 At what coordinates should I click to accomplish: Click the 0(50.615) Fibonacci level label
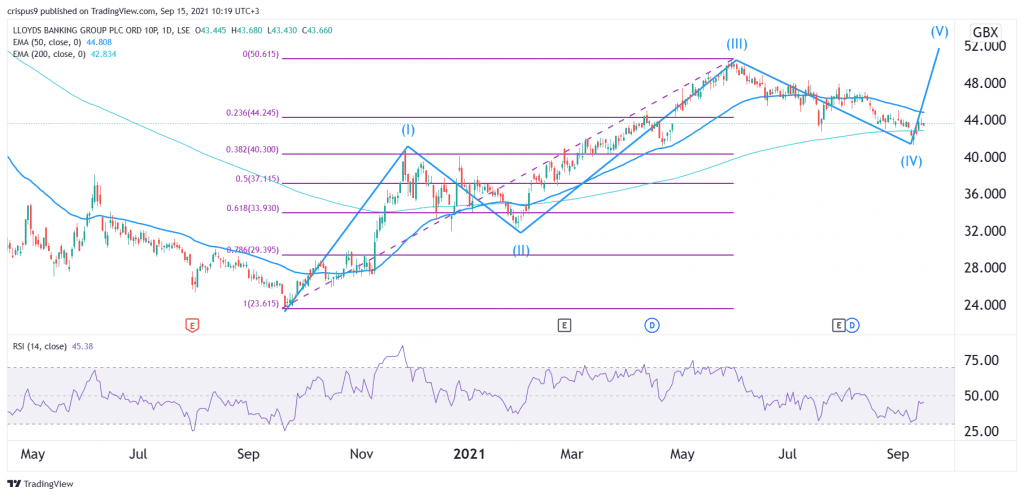pos(261,55)
